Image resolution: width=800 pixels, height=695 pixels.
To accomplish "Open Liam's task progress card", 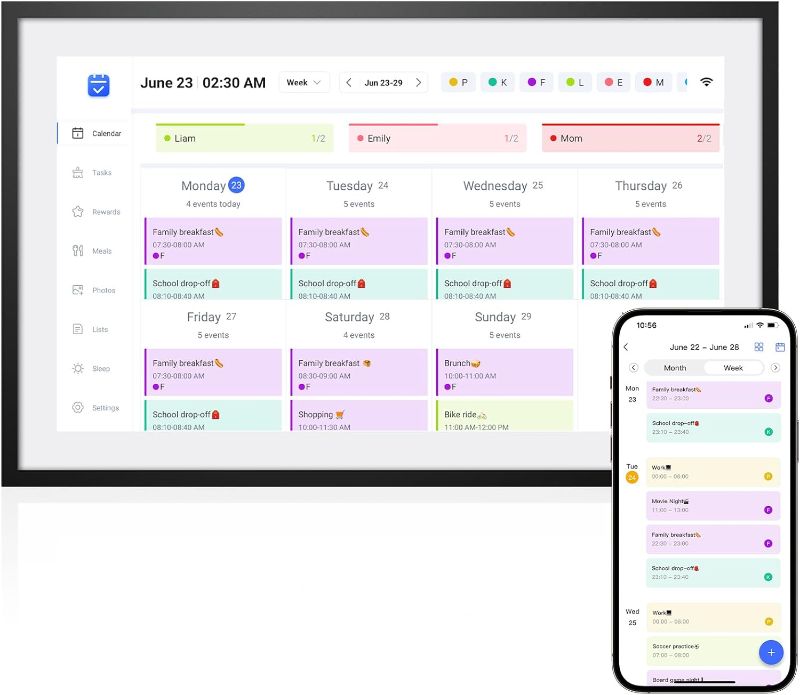I will pyautogui.click(x=244, y=138).
